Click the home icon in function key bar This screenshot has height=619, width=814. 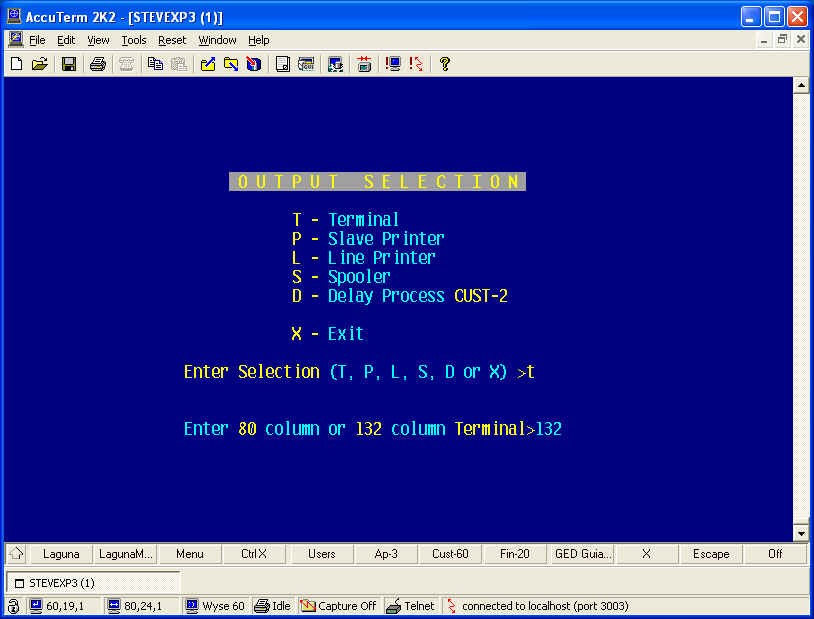(16, 554)
